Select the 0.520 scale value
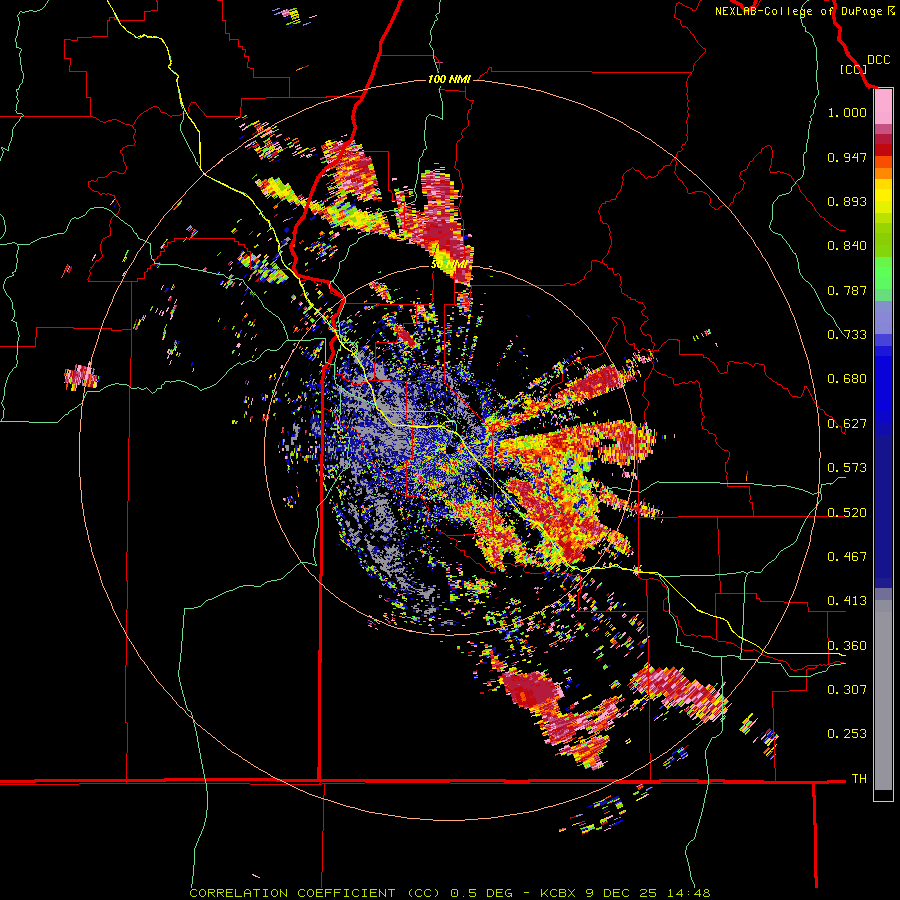Screen dimensions: 900x900 point(847,513)
